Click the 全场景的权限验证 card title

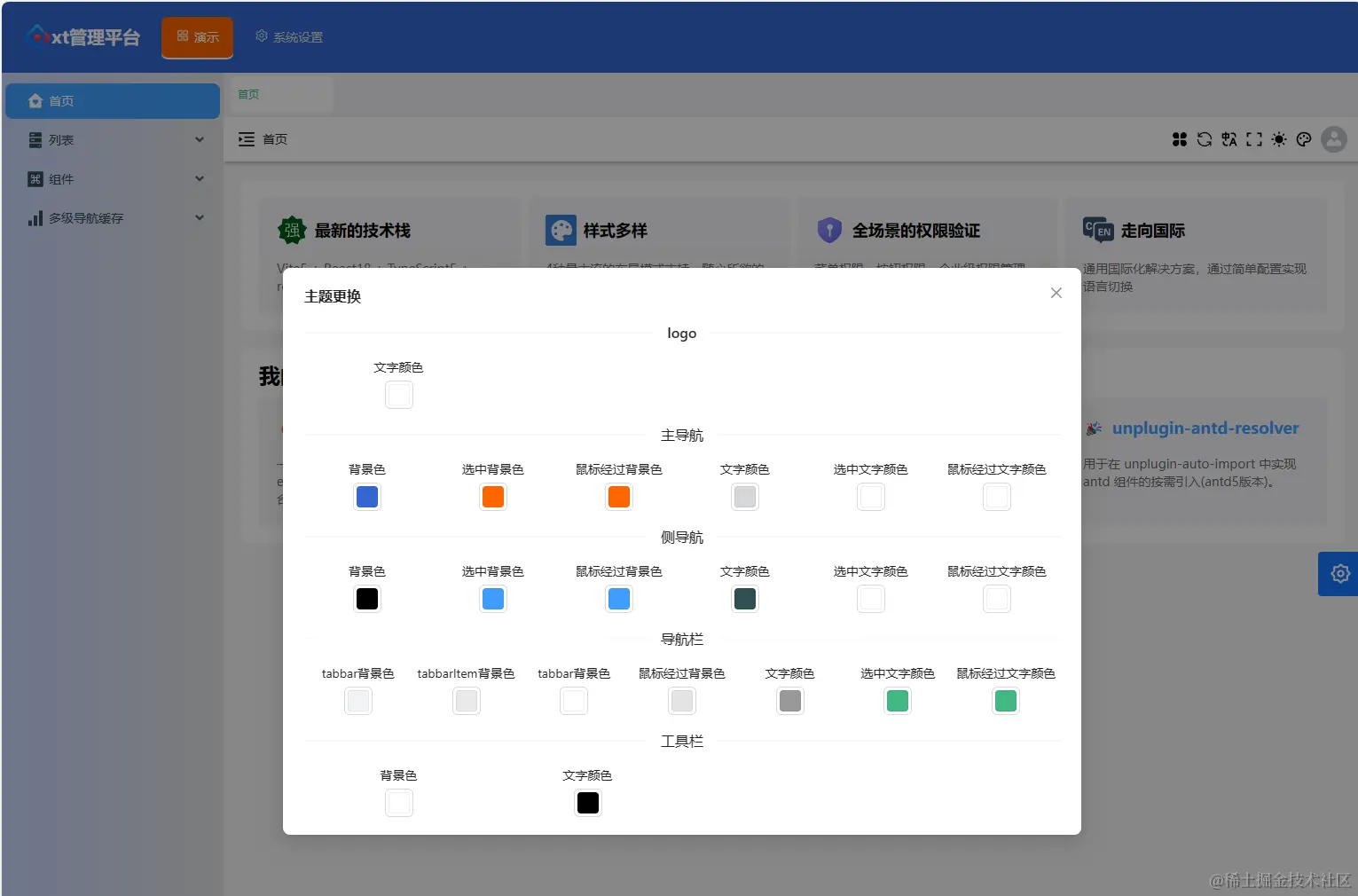(x=916, y=231)
